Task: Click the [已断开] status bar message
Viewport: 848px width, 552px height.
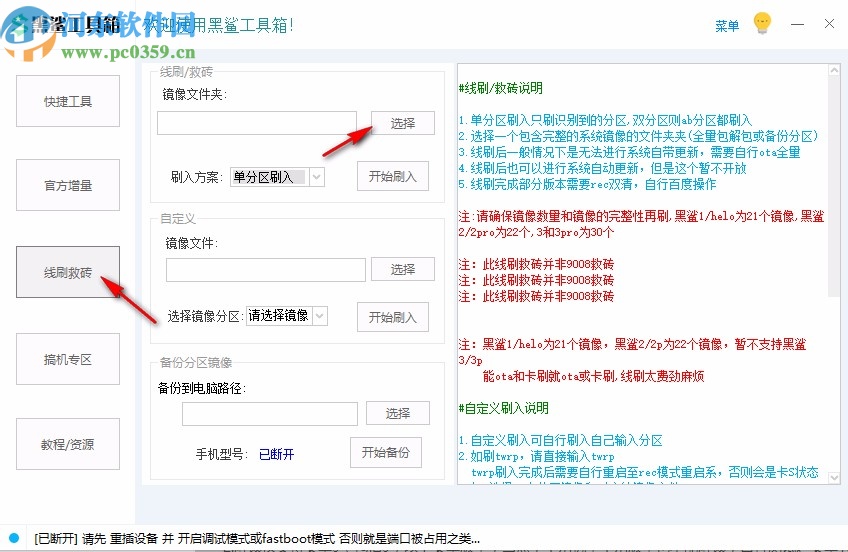Action: tap(257, 538)
